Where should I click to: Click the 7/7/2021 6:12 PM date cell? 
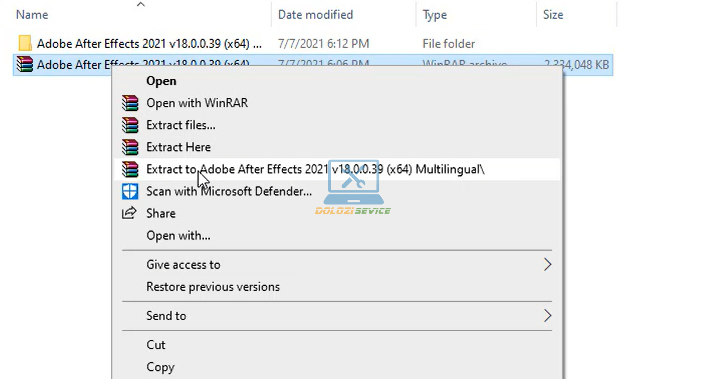[324, 44]
